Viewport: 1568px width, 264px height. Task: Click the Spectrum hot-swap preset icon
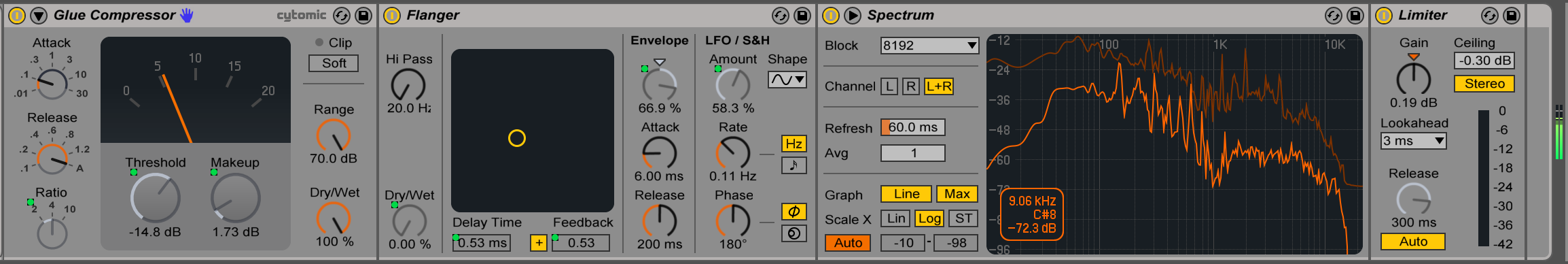[x=1334, y=15]
